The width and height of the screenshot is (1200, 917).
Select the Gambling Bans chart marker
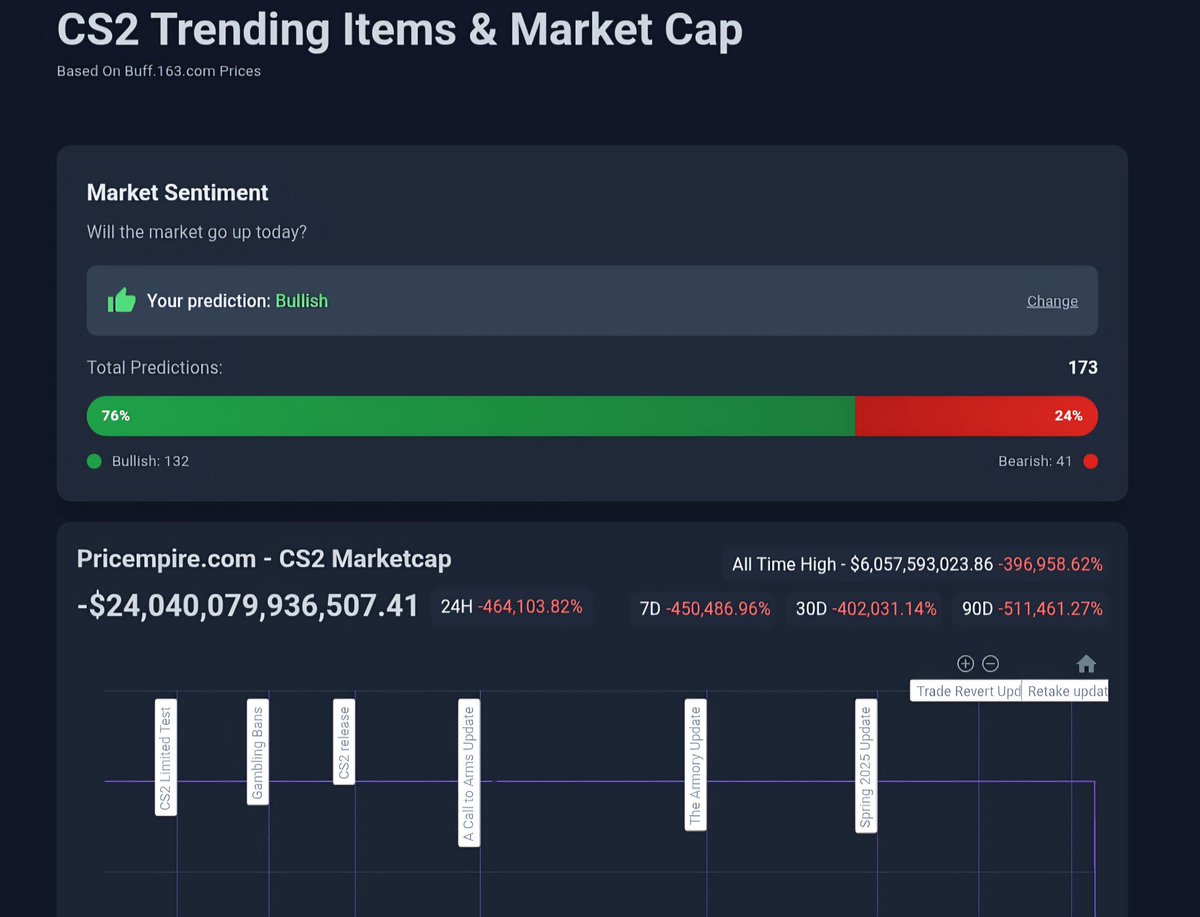tap(258, 751)
